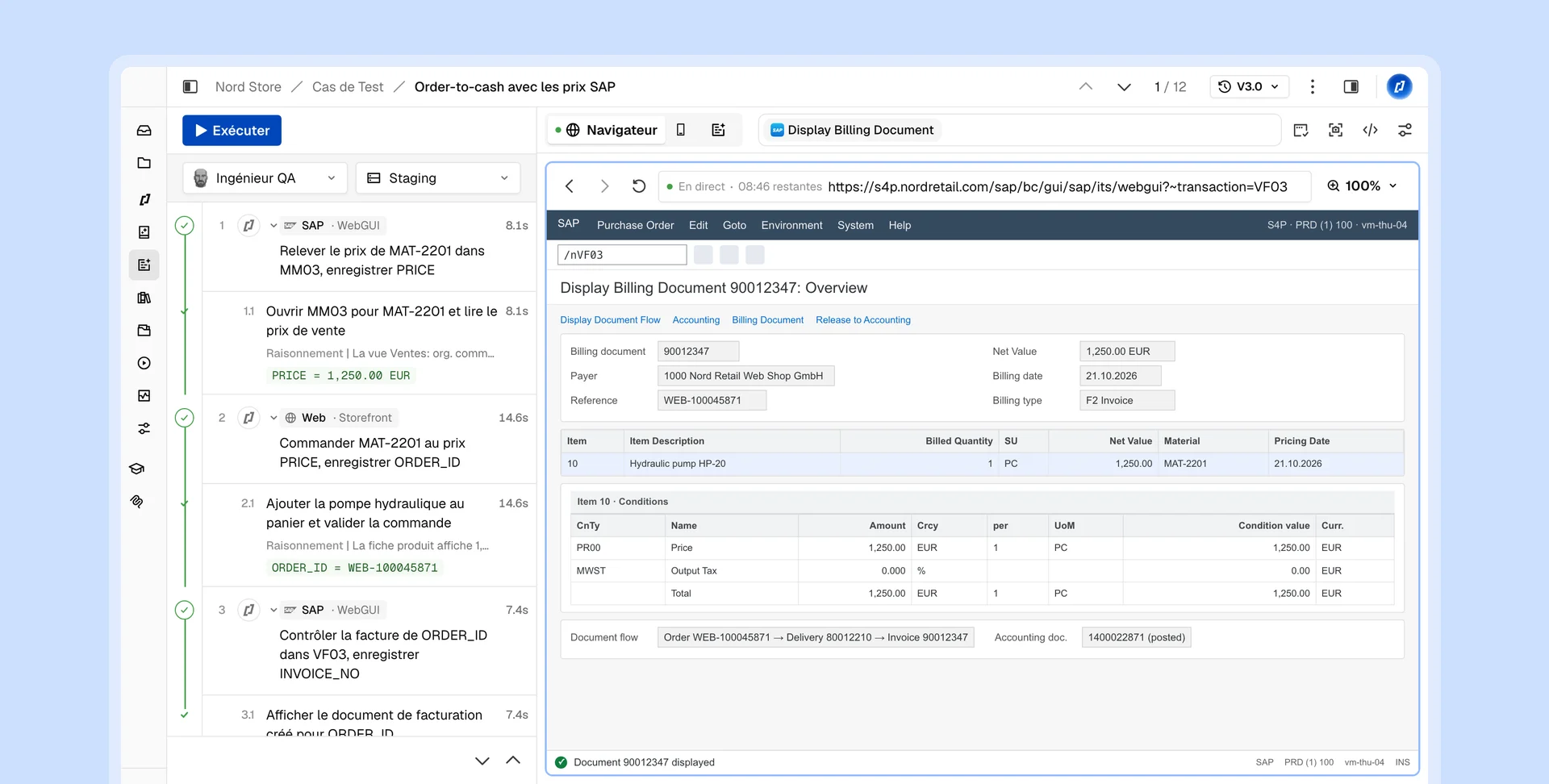Click the graduation cap sidebar icon
Screen dimensions: 1549x784
[137, 469]
